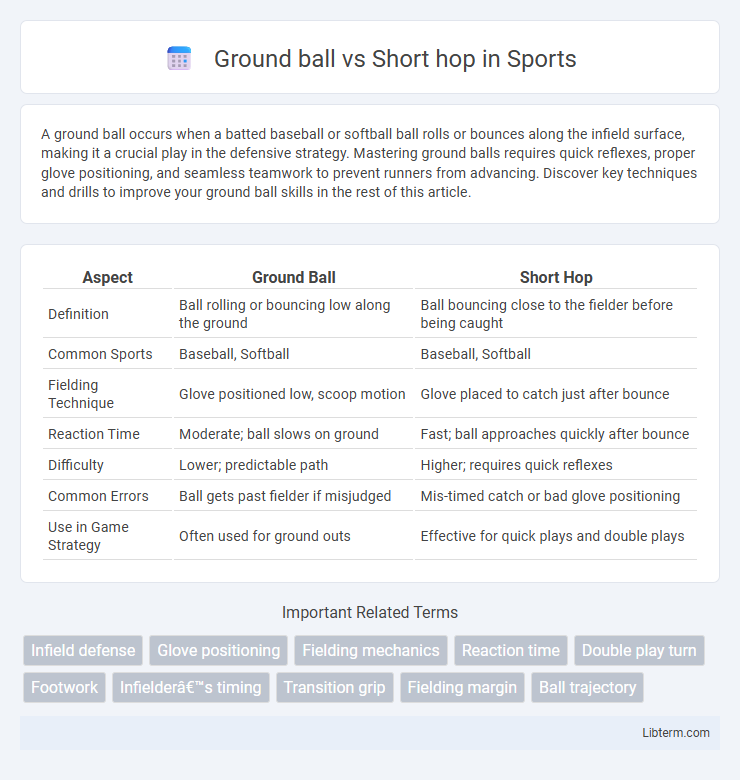Click 'Fast; ball approaches quickly after bounce' cell
Image resolution: width=740 pixels, height=780 pixels.
pyautogui.click(x=556, y=434)
